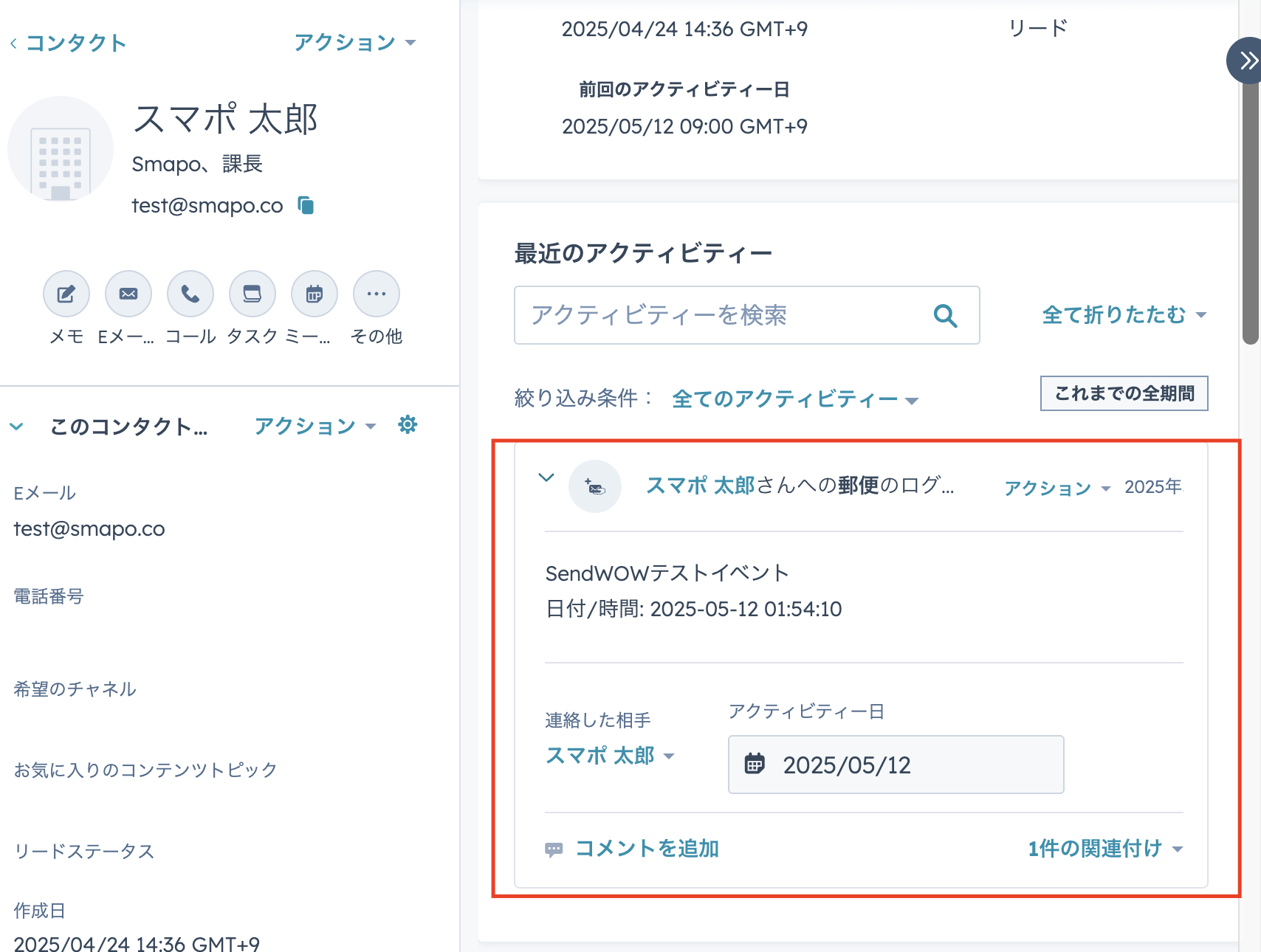Click リード lifecycle value at top
This screenshot has height=952, width=1261.
[x=1038, y=28]
